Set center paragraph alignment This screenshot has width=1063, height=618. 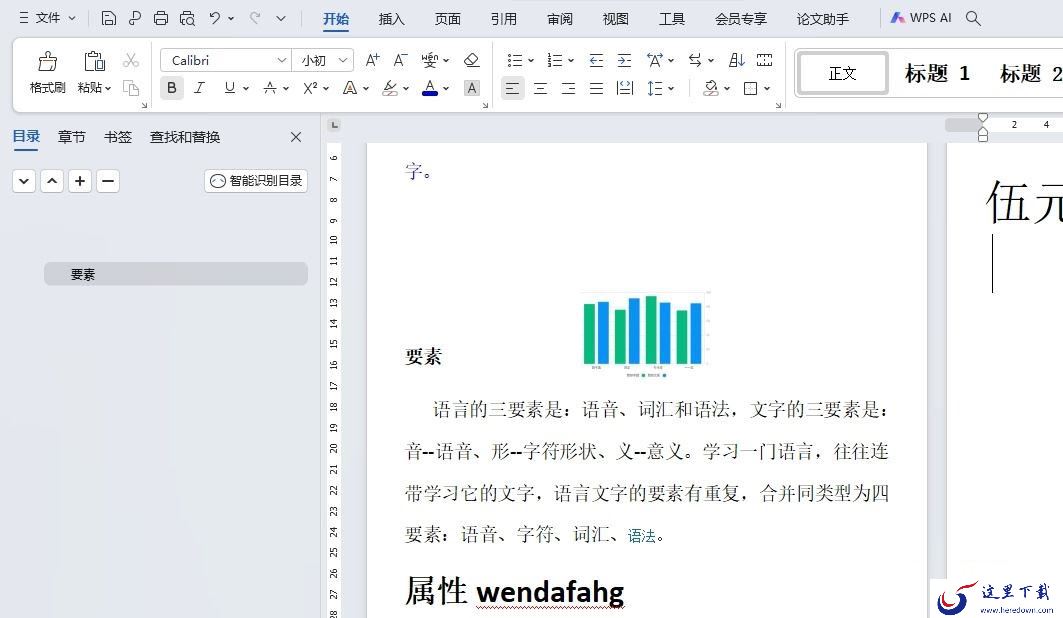coord(540,88)
